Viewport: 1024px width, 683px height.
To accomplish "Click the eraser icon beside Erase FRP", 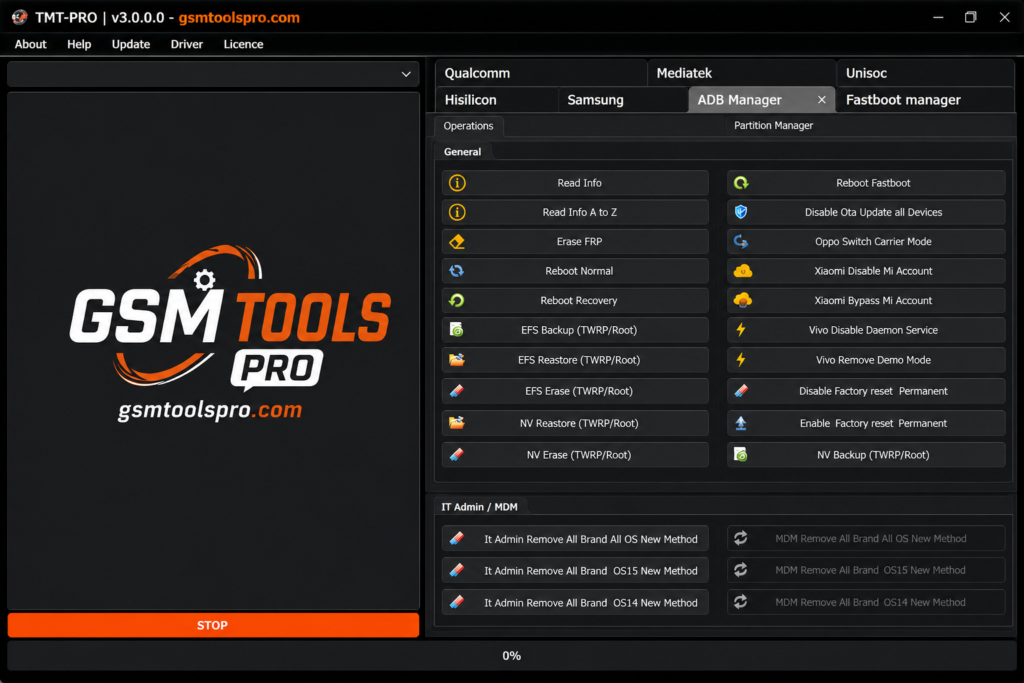I will tap(457, 242).
